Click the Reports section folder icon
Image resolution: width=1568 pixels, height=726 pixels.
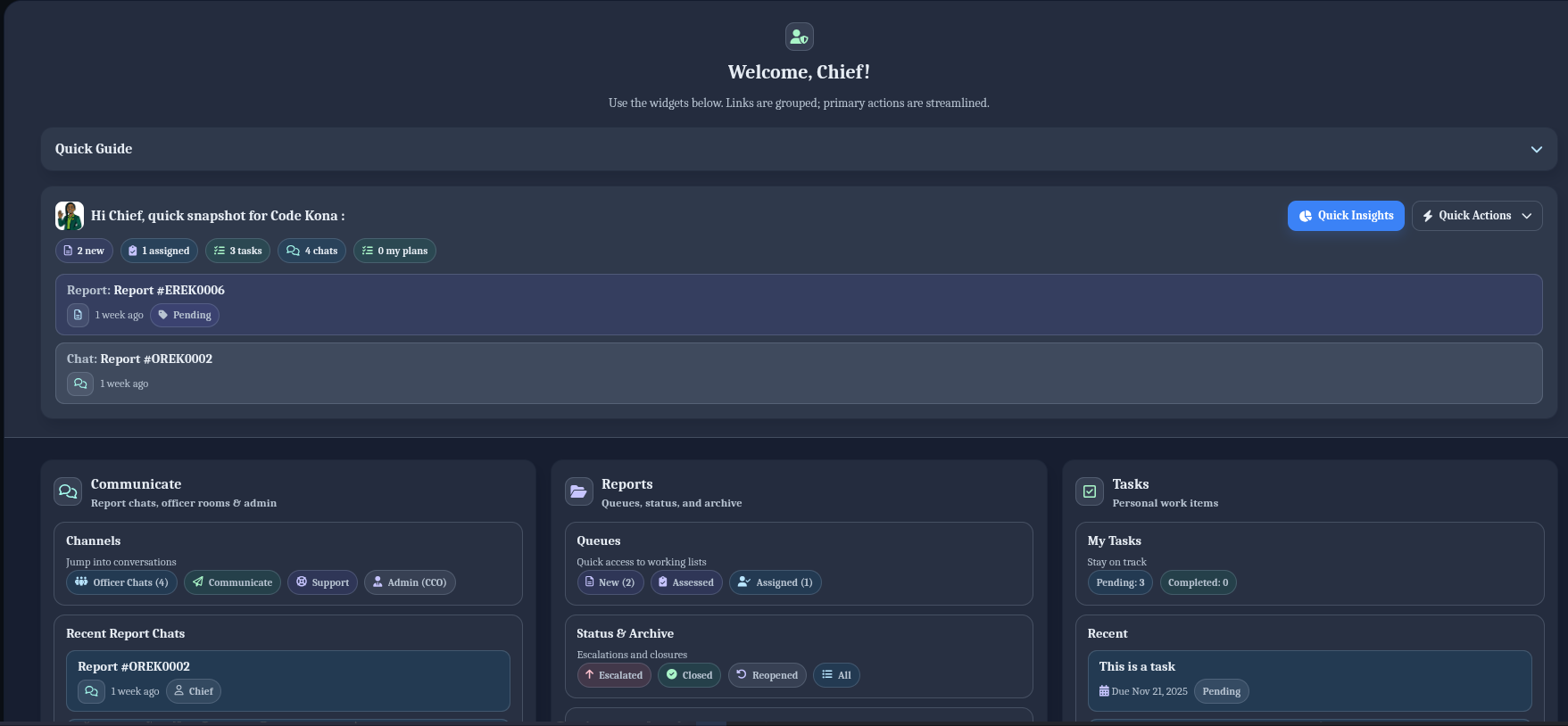(x=578, y=491)
